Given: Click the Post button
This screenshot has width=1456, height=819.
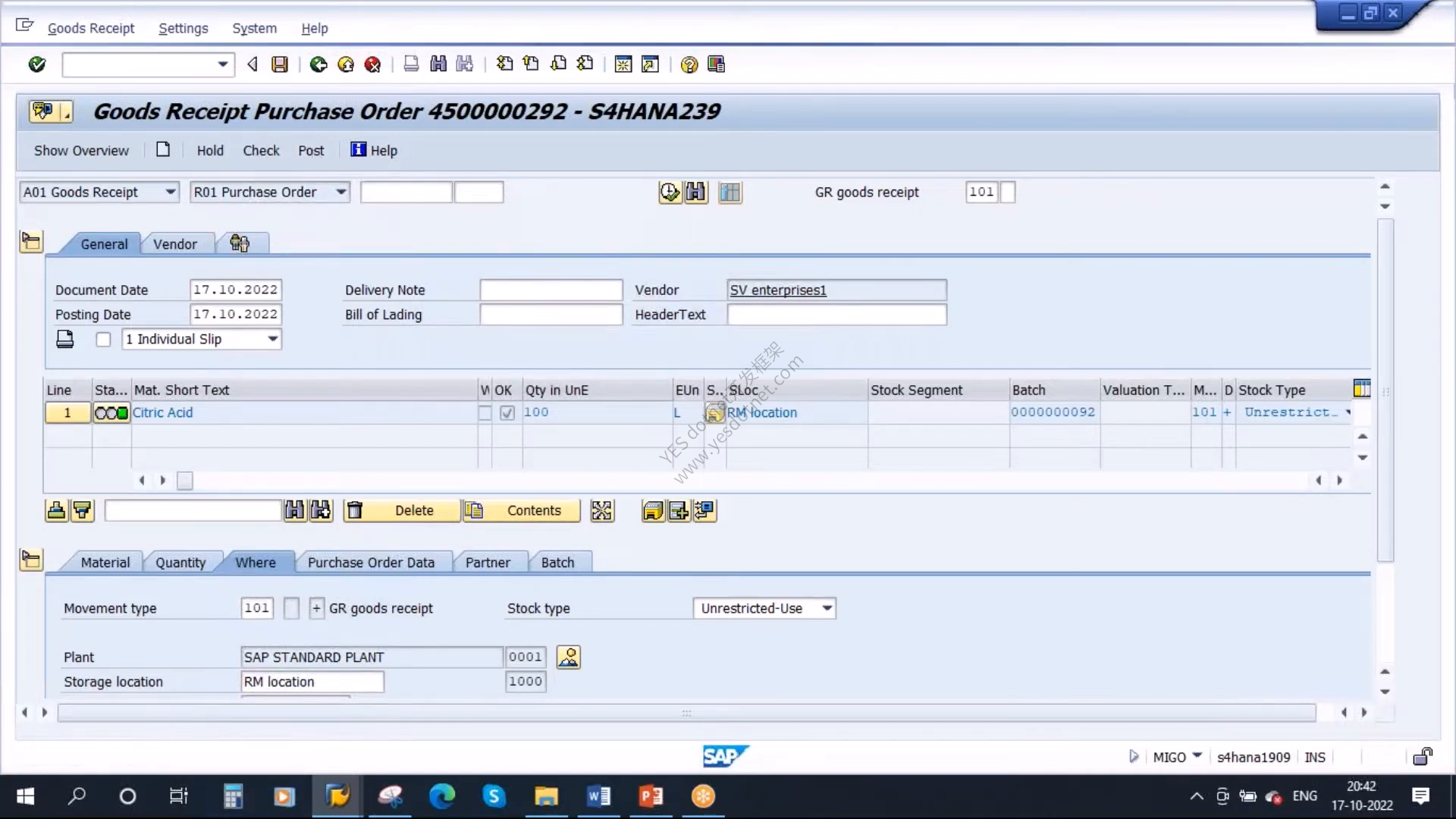Looking at the screenshot, I should click(311, 150).
